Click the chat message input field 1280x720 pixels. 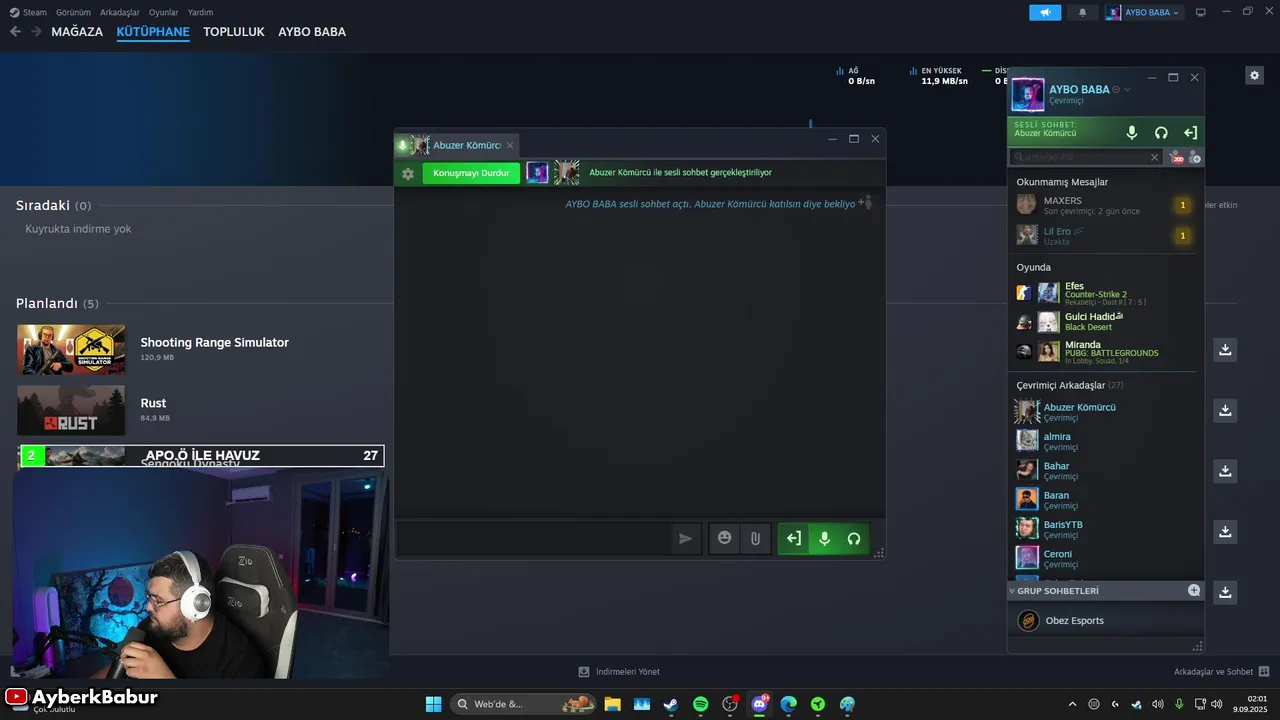[x=534, y=538]
